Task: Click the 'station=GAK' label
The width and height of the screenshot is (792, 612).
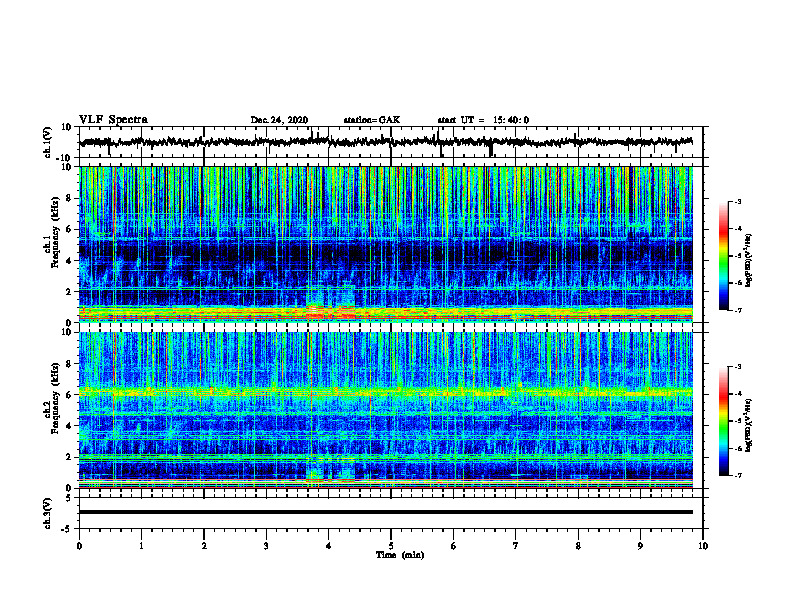Action: pyautogui.click(x=372, y=120)
